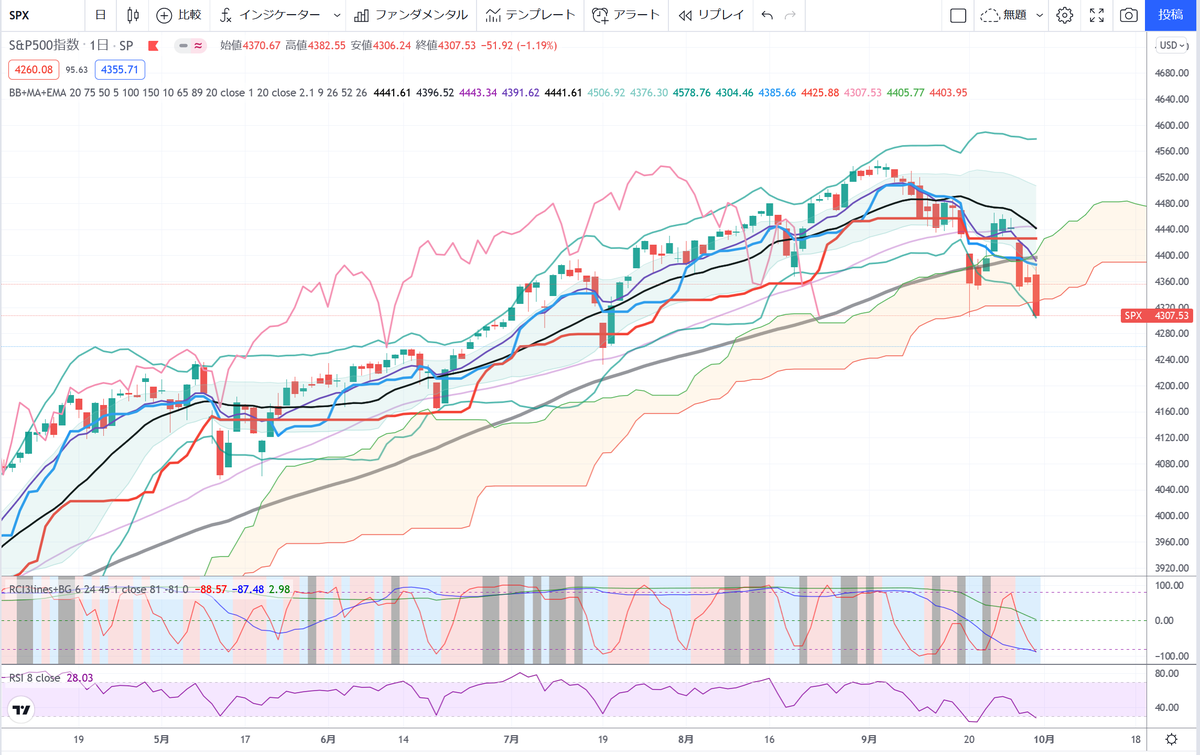The width and height of the screenshot is (1200, 755).
Task: Enter fullscreen mode
Action: point(1097,15)
